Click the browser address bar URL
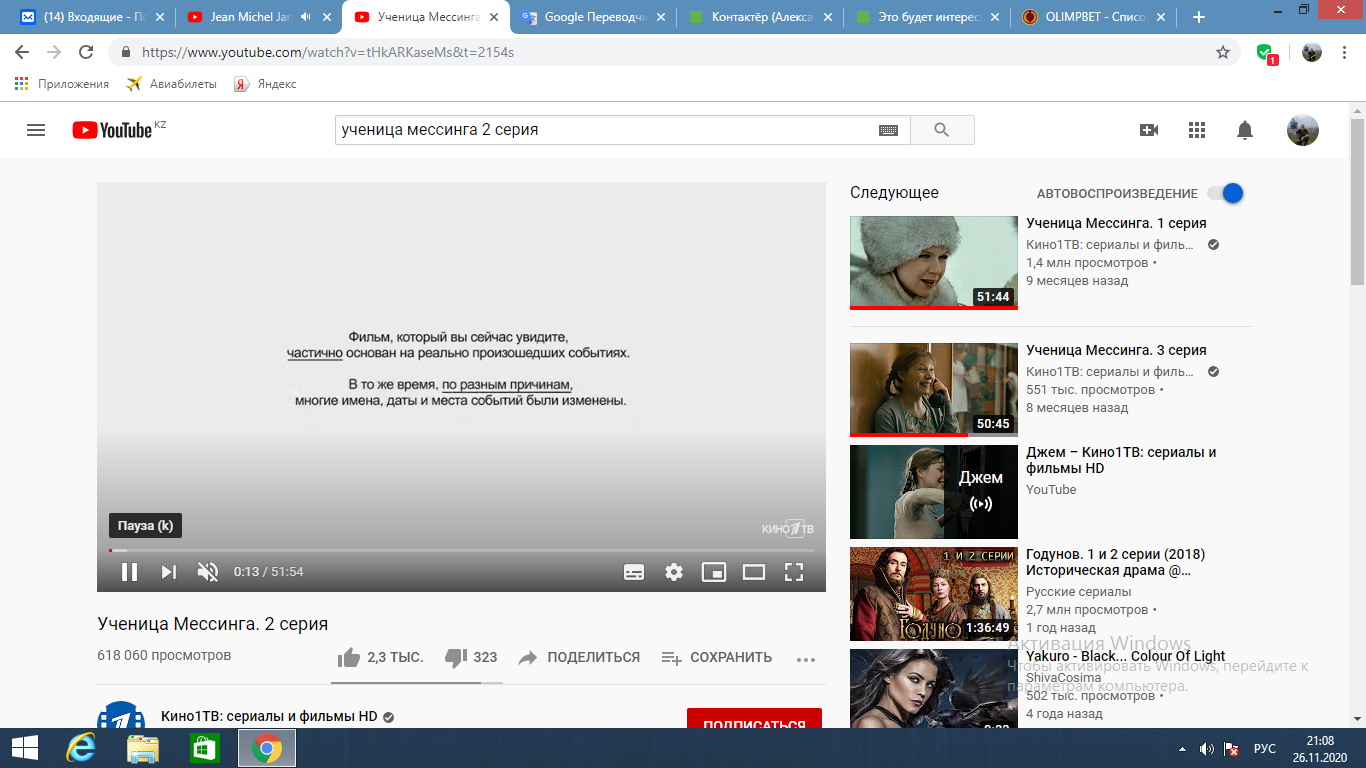The width and height of the screenshot is (1366, 768). click(328, 52)
